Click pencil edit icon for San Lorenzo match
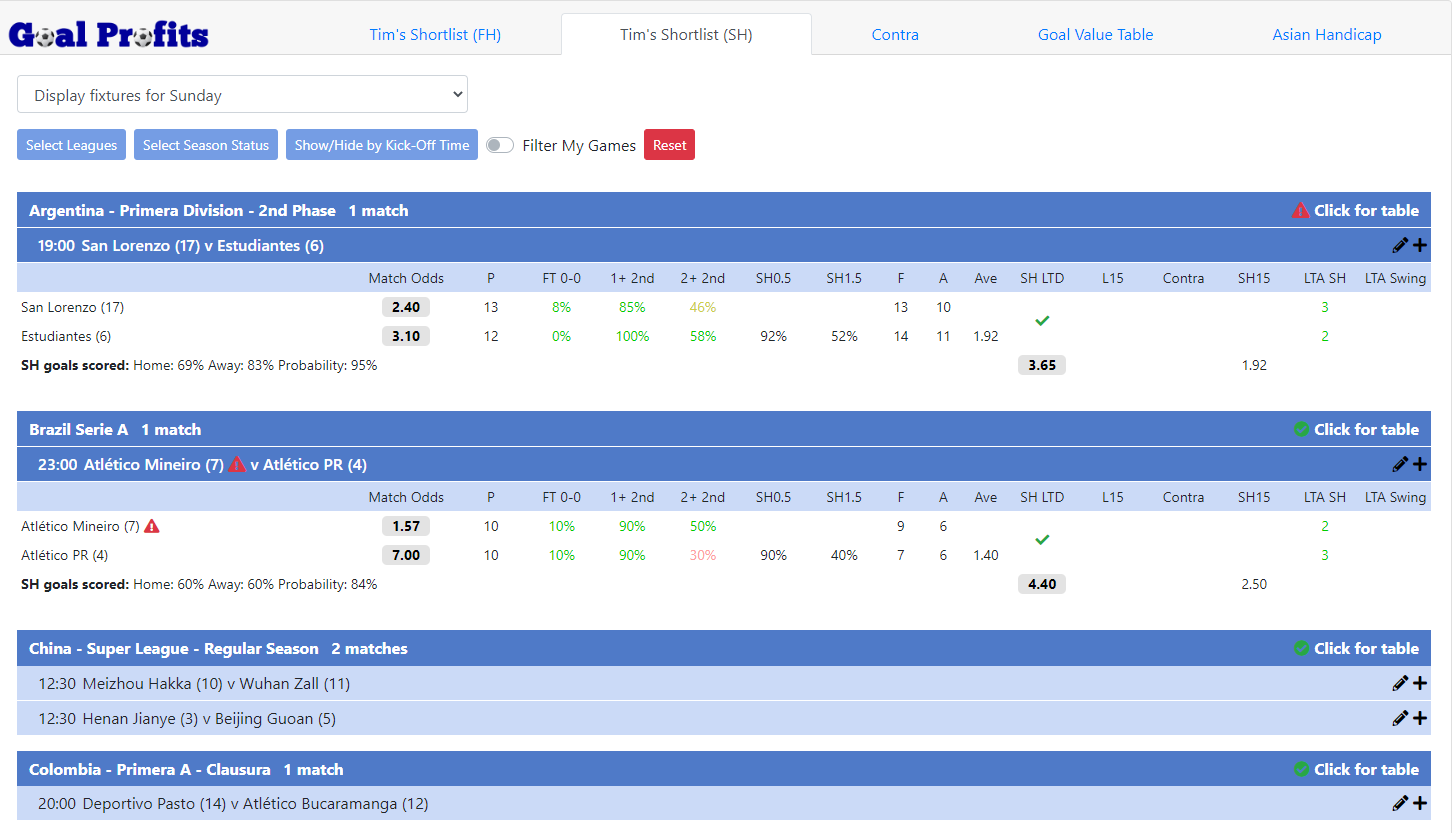 [1400, 245]
